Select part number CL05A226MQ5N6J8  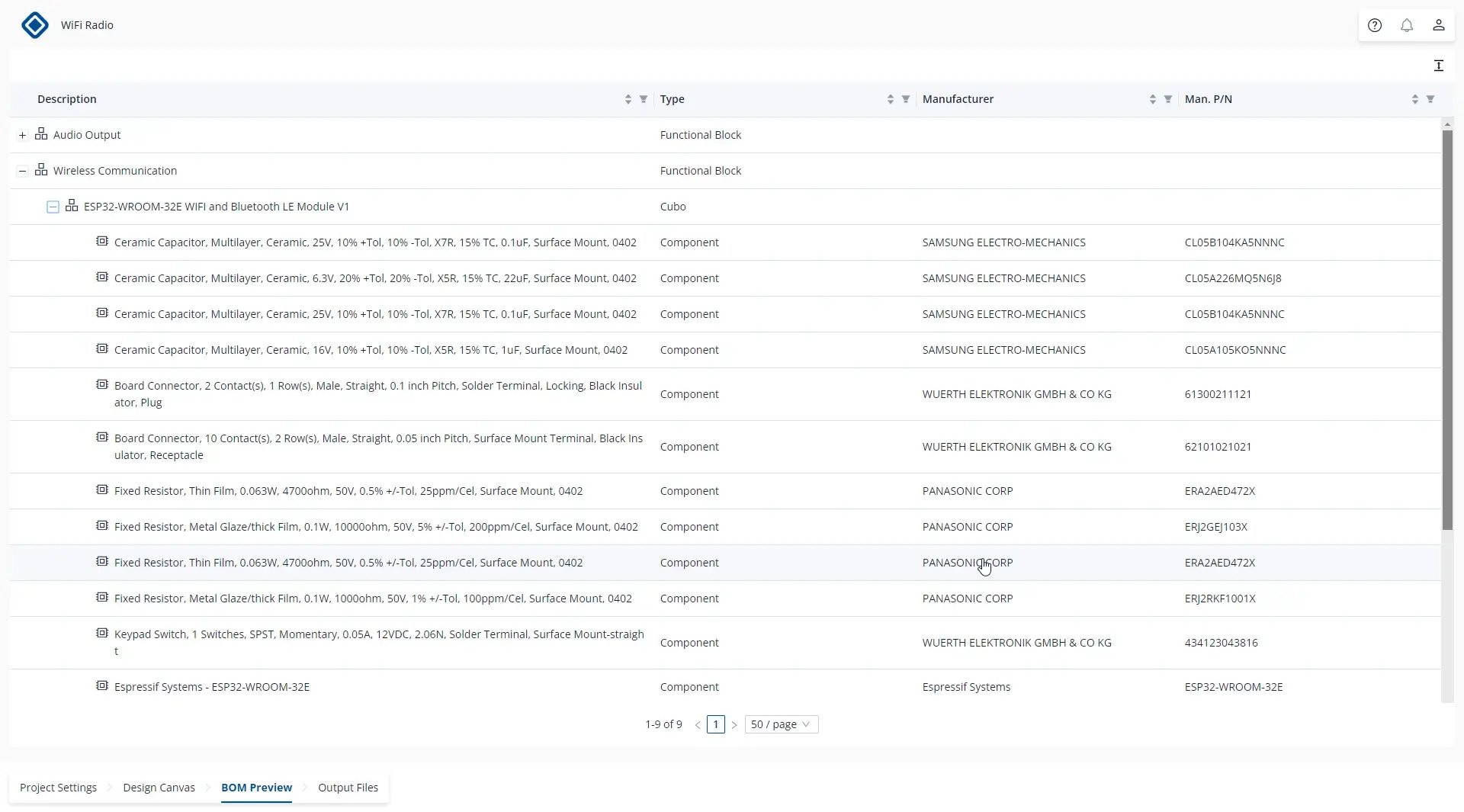(x=1233, y=278)
